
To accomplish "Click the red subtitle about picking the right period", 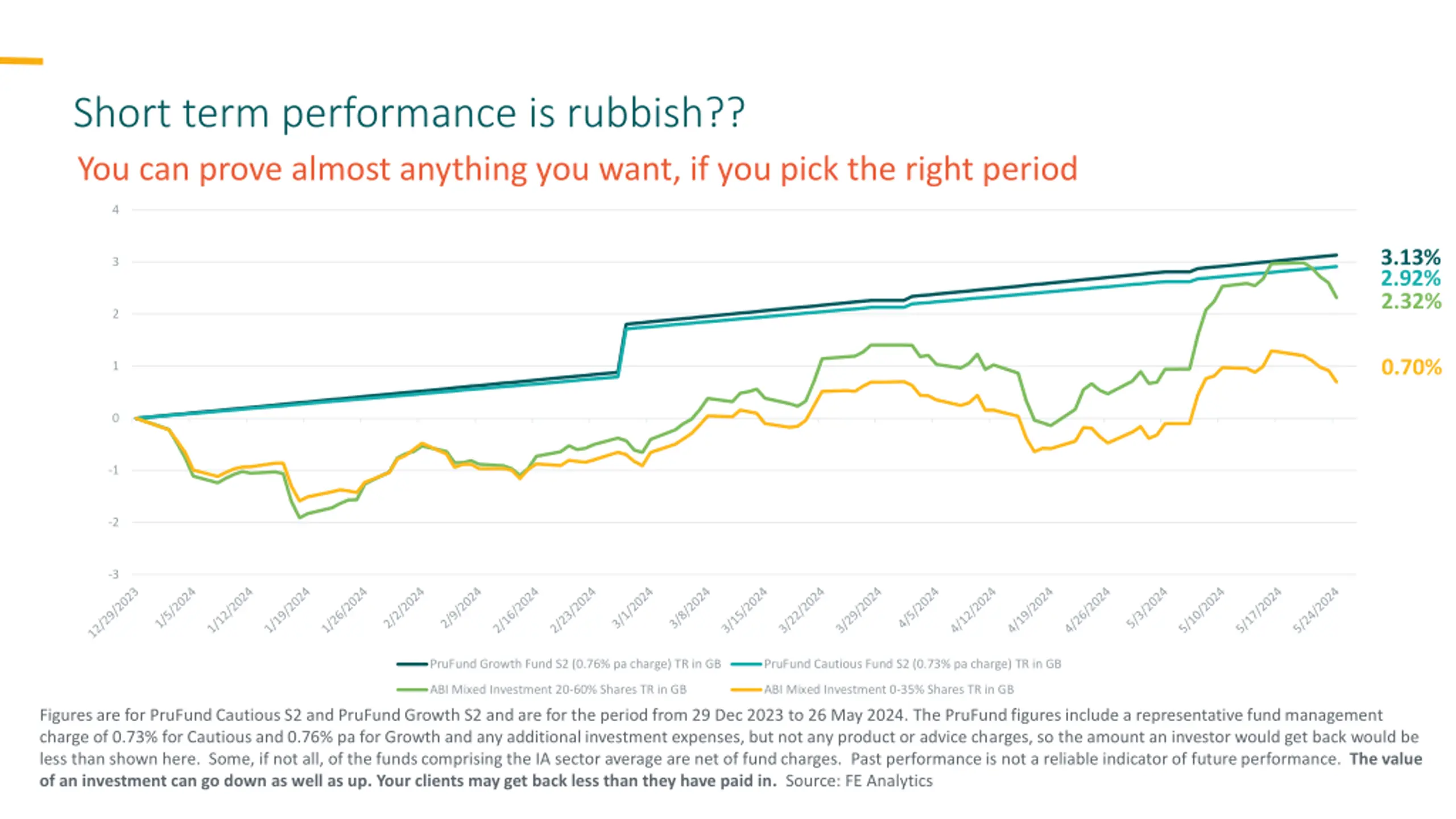I will (577, 169).
